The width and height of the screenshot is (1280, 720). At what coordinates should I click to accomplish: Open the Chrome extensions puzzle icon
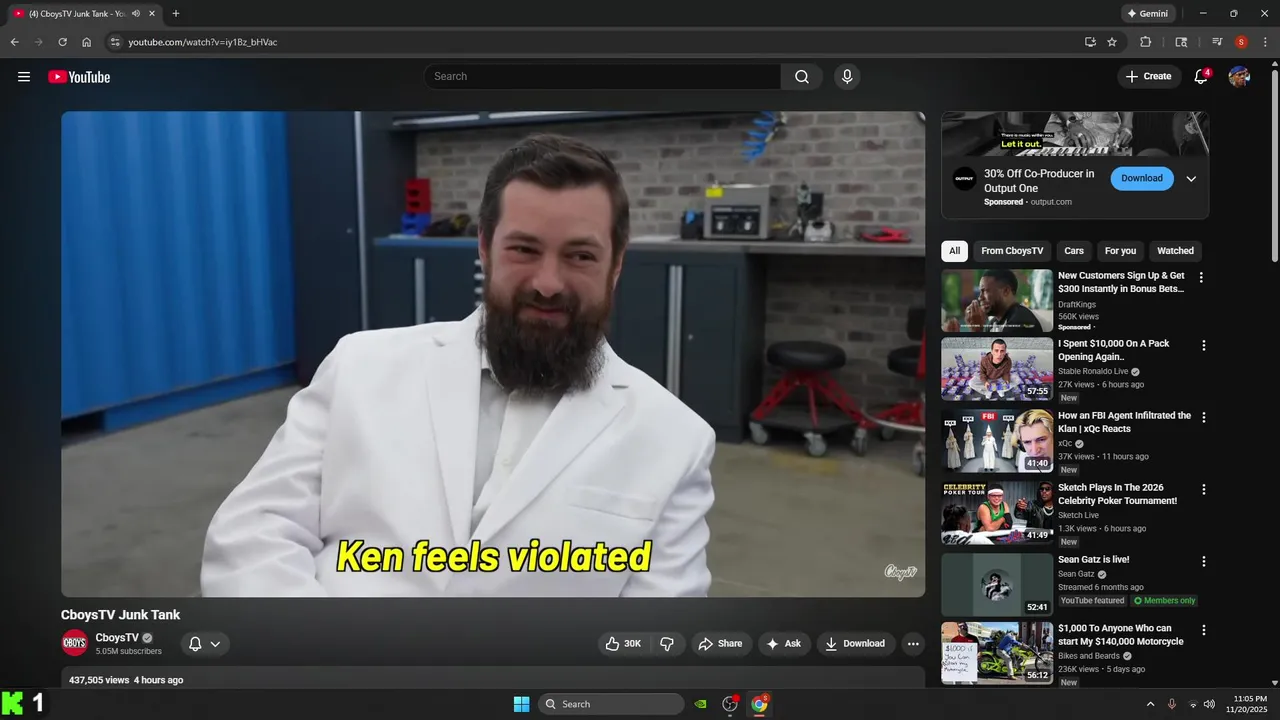[x=1146, y=42]
